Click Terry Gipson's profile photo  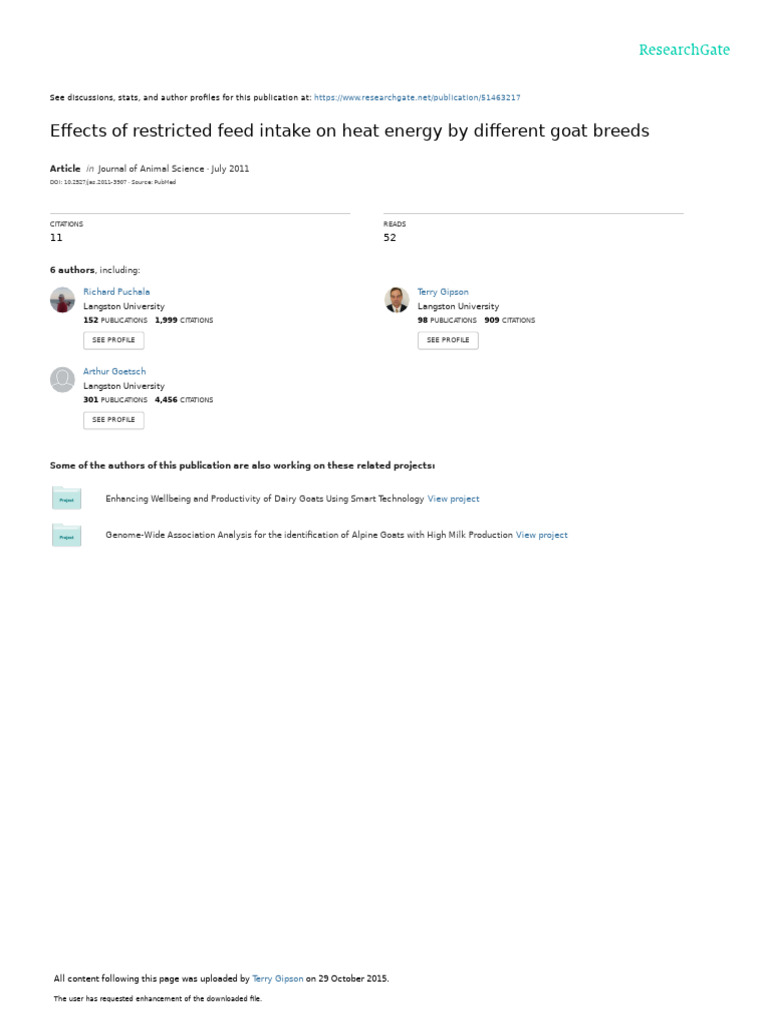pyautogui.click(x=396, y=299)
